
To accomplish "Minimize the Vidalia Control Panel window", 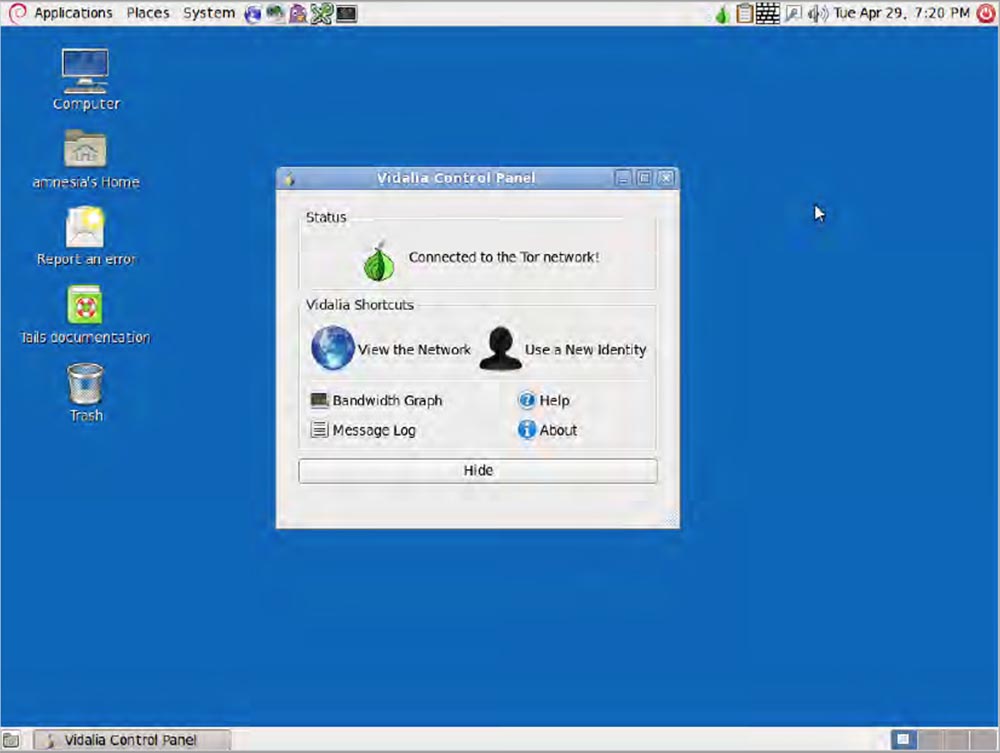I will click(622, 178).
